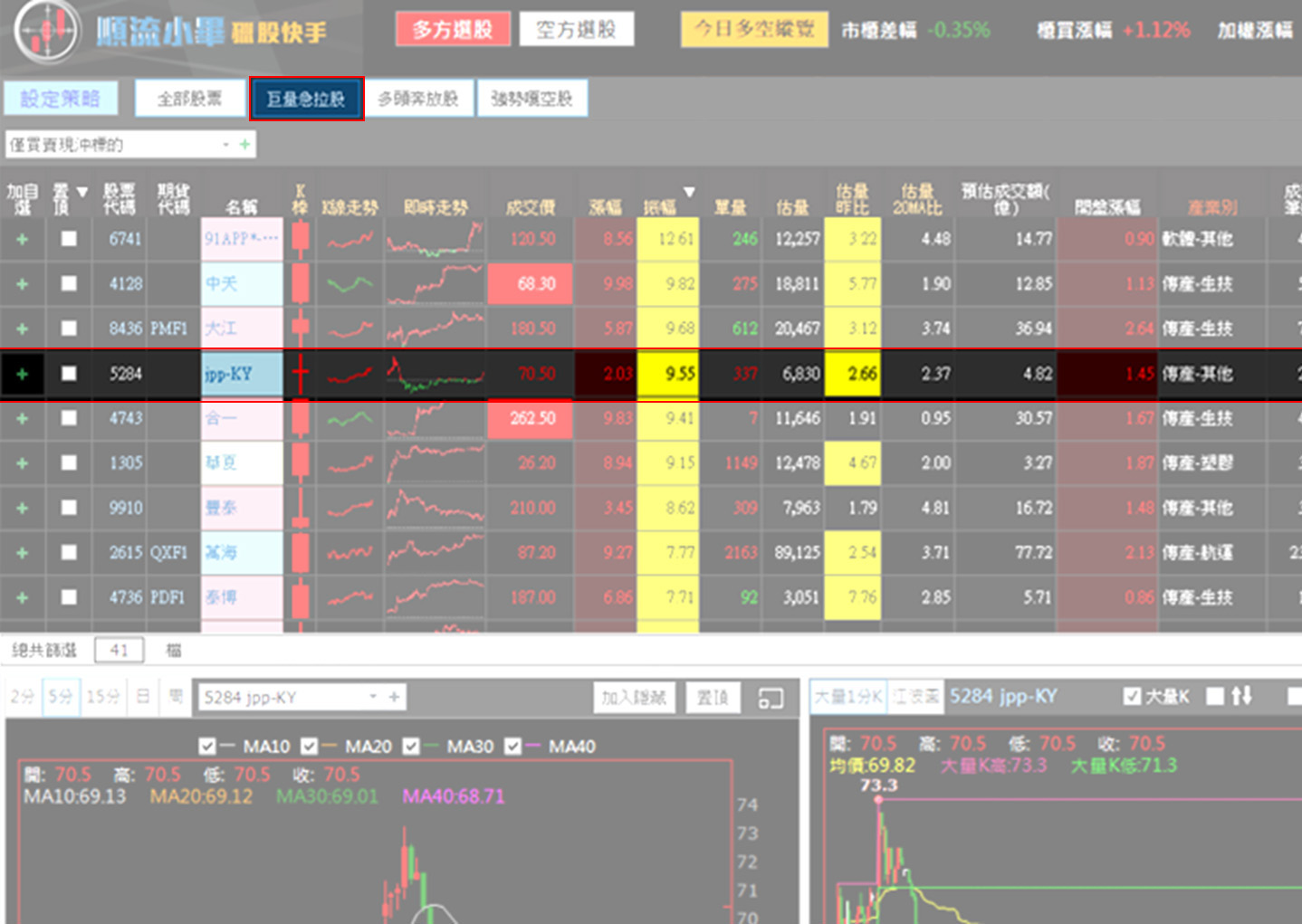This screenshot has width=1302, height=924.
Task: Open the 僅買賣現沖標的 dropdown
Action: pos(225,145)
